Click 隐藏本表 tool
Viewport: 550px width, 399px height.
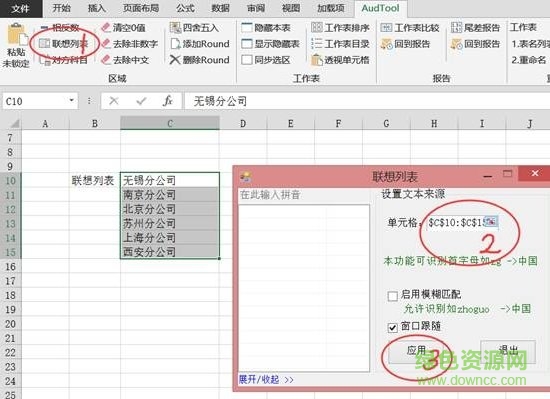coord(266,28)
